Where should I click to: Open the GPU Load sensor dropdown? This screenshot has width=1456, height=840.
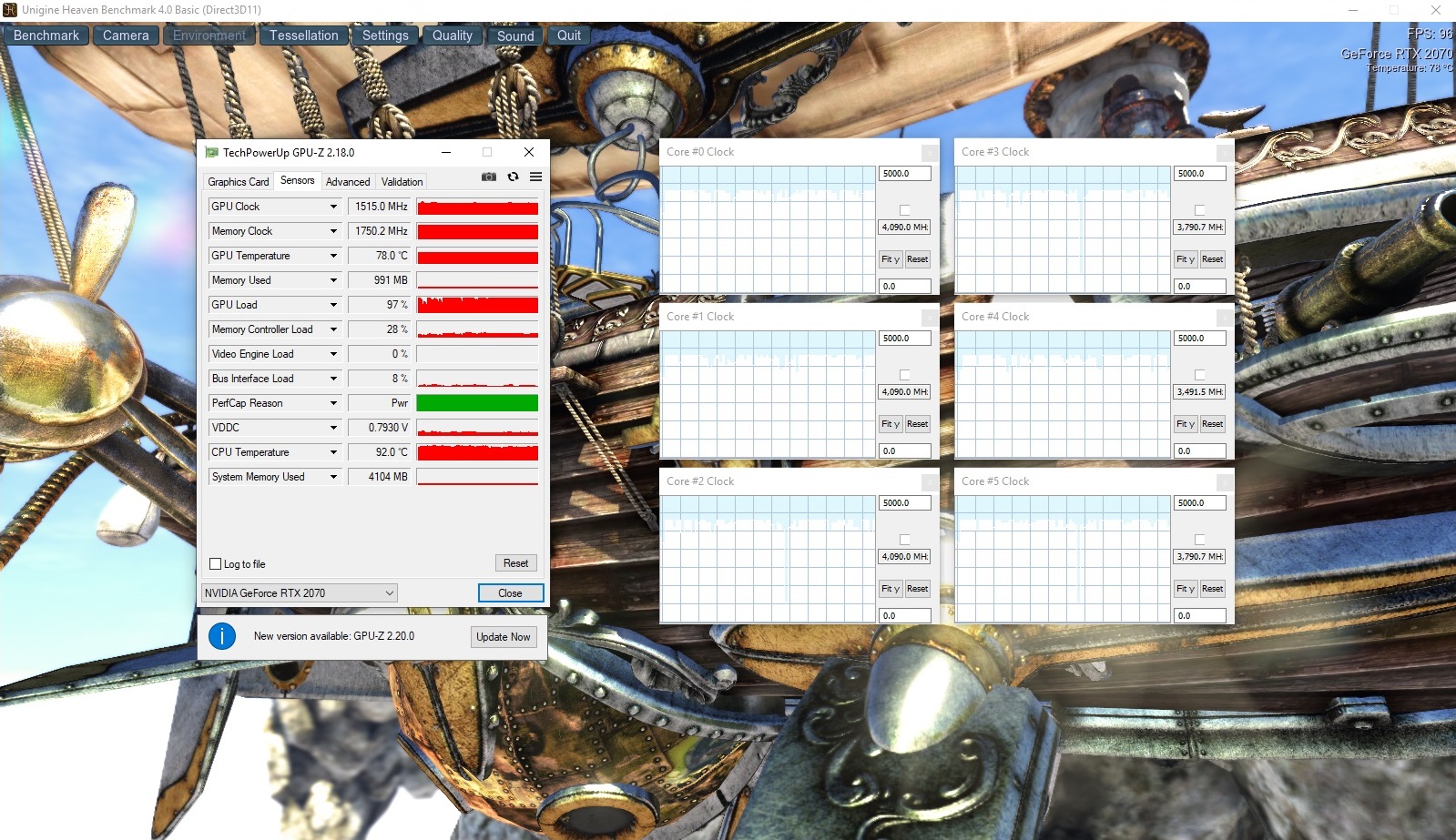(x=333, y=305)
